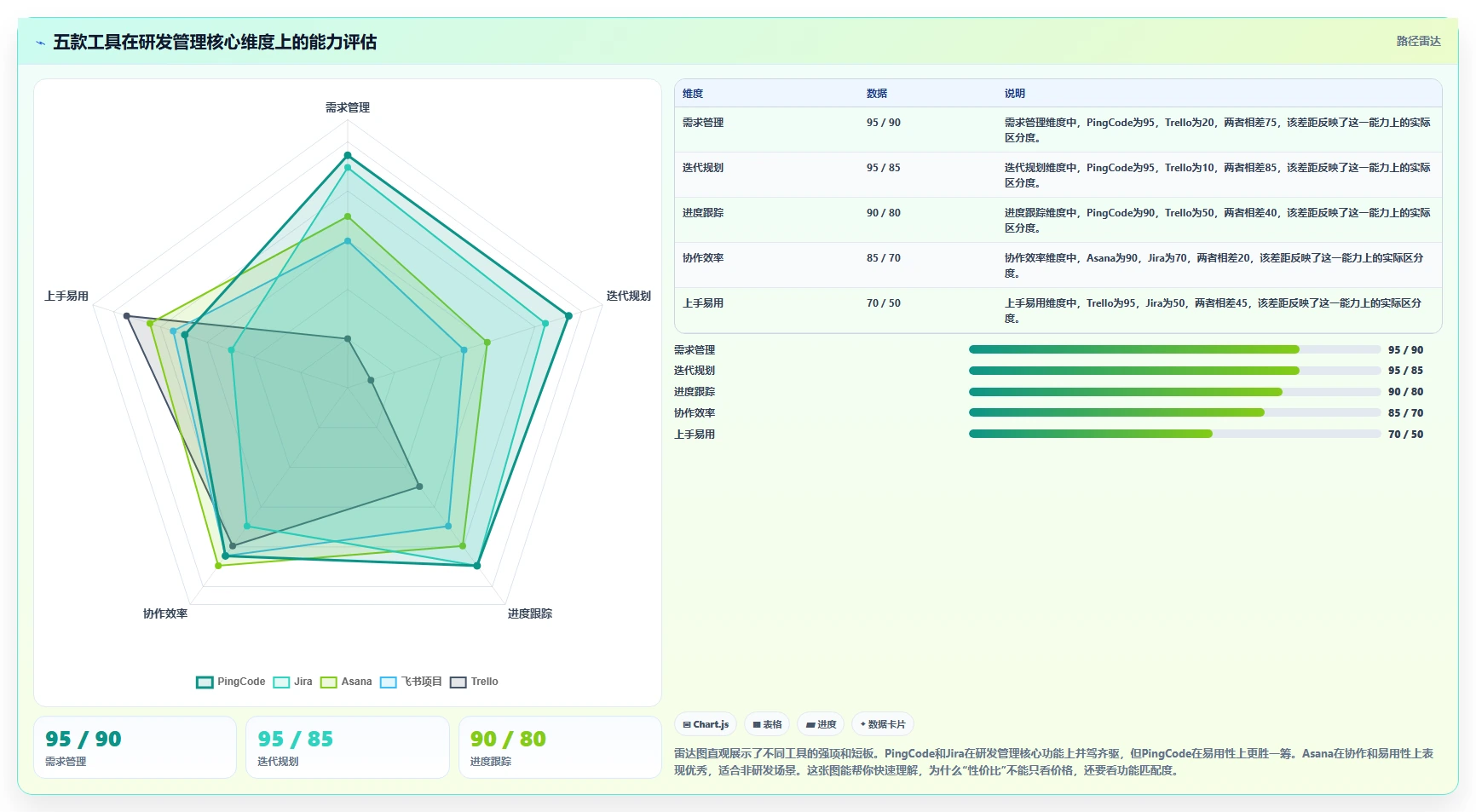Click the 数据卡片 tag pill
This screenshot has width=1476, height=812.
pos(883,724)
